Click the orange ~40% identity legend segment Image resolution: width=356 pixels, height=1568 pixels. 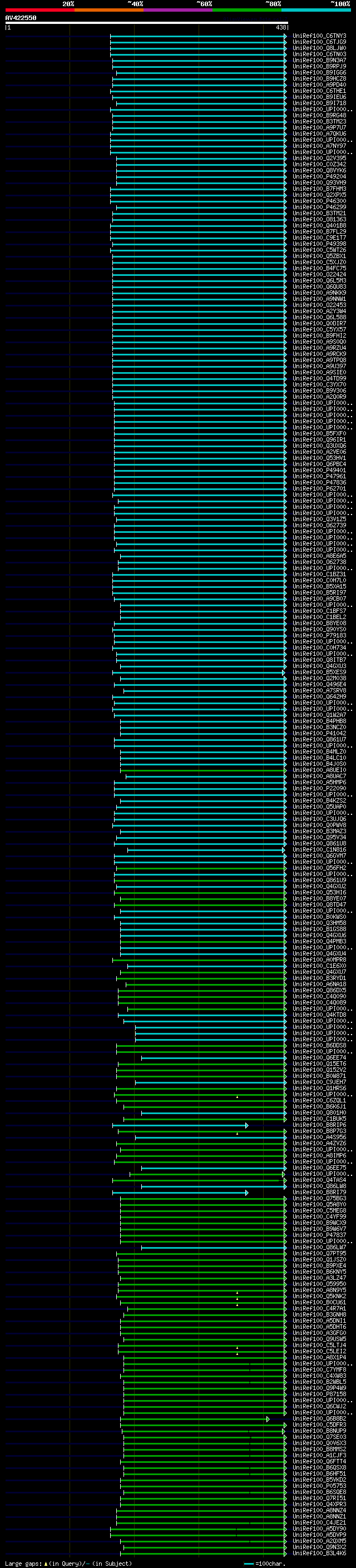coord(109,10)
